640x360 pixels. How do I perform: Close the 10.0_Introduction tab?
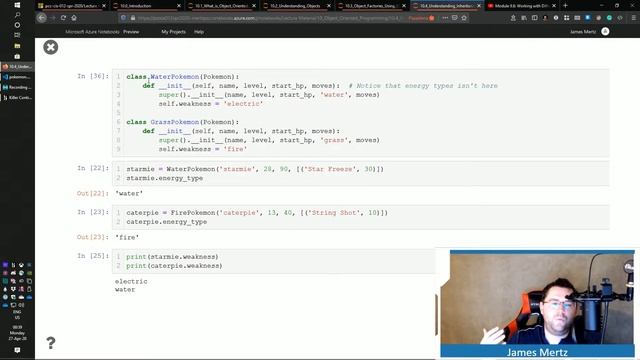pyautogui.click(x=179, y=6)
